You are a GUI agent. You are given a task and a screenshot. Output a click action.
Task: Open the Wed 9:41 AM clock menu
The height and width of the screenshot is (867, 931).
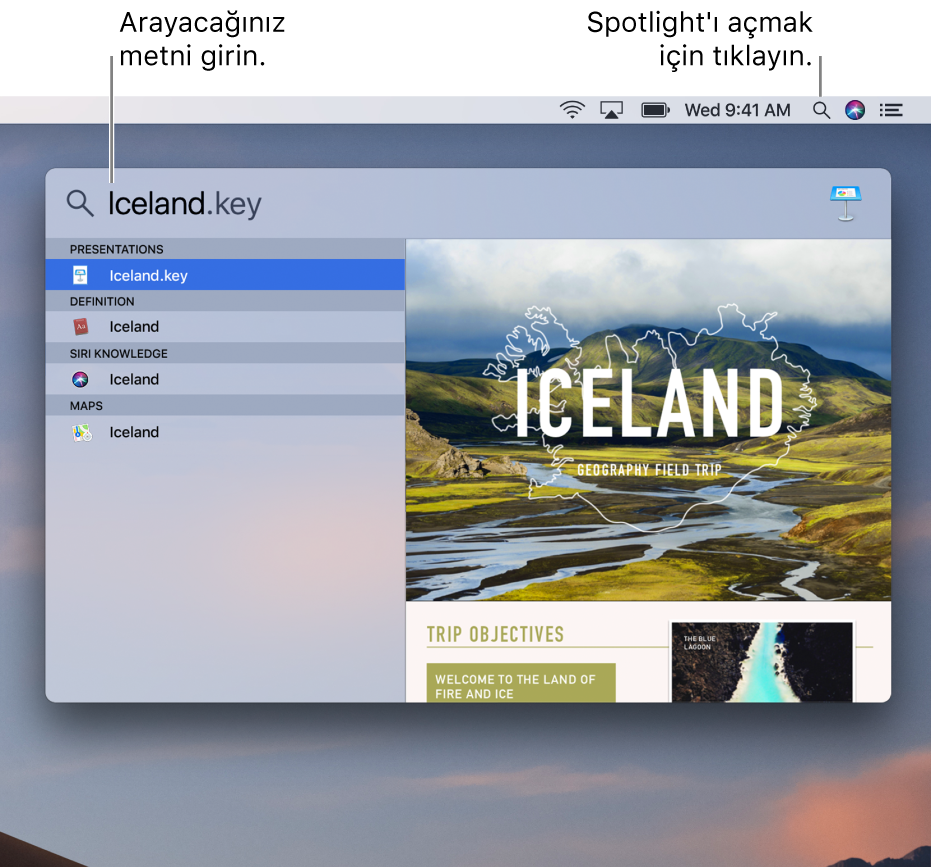click(737, 110)
